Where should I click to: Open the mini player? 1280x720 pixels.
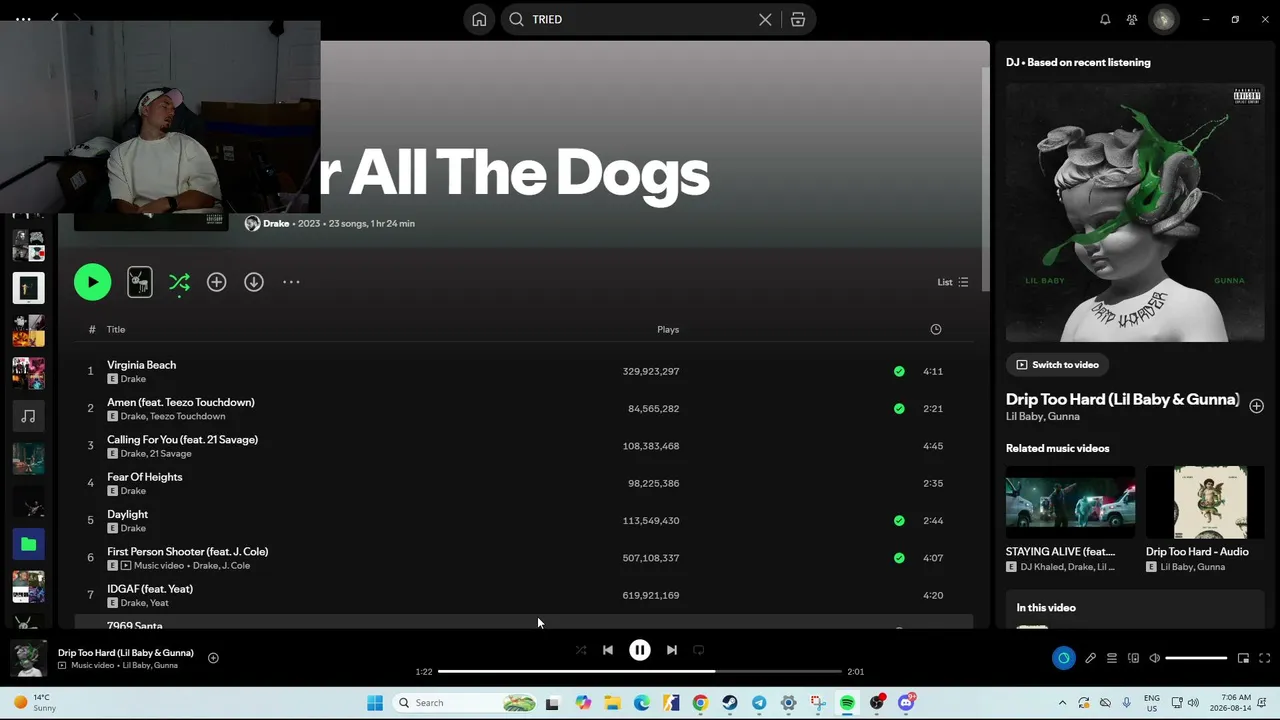pos(1243,658)
